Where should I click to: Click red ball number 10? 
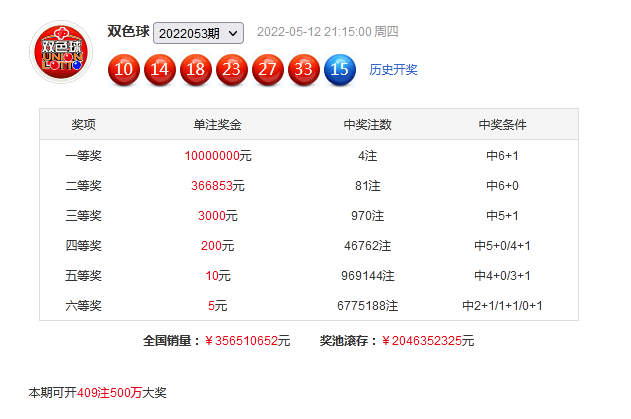(124, 70)
